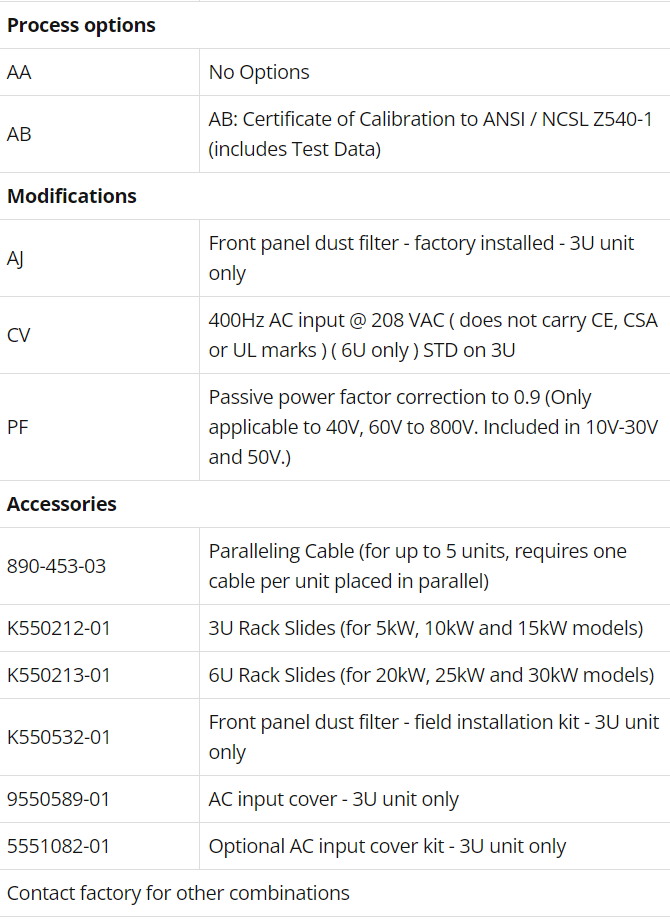This screenshot has height=923, width=670.
Task: Select part number K550532-01
Action: pyautogui.click(x=59, y=738)
